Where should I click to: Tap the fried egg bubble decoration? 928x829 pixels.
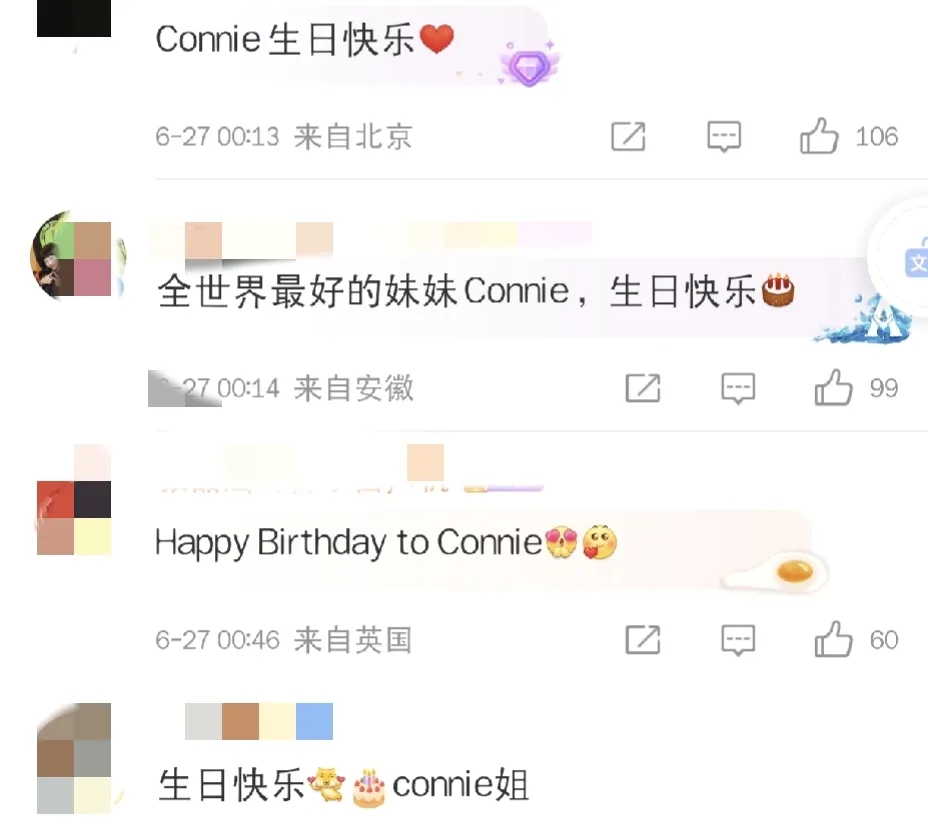click(x=776, y=574)
